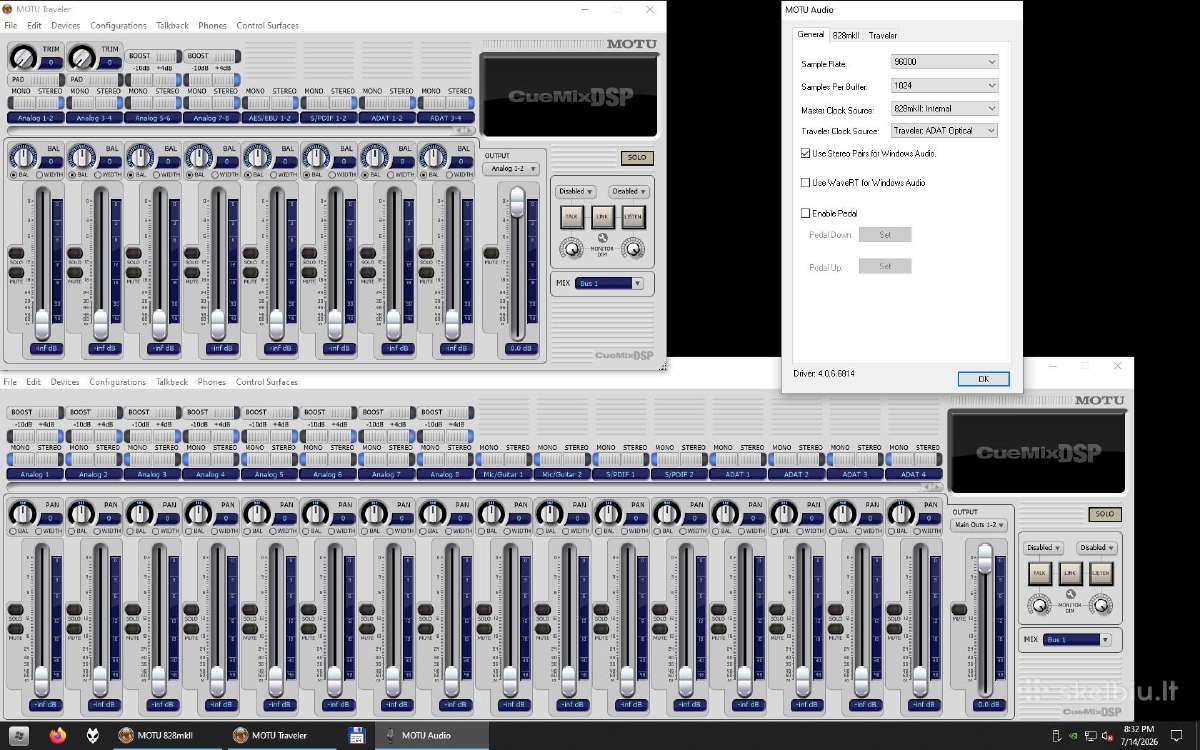
Task: Open the Talkback menu in the 828mkII window
Action: click(172, 382)
